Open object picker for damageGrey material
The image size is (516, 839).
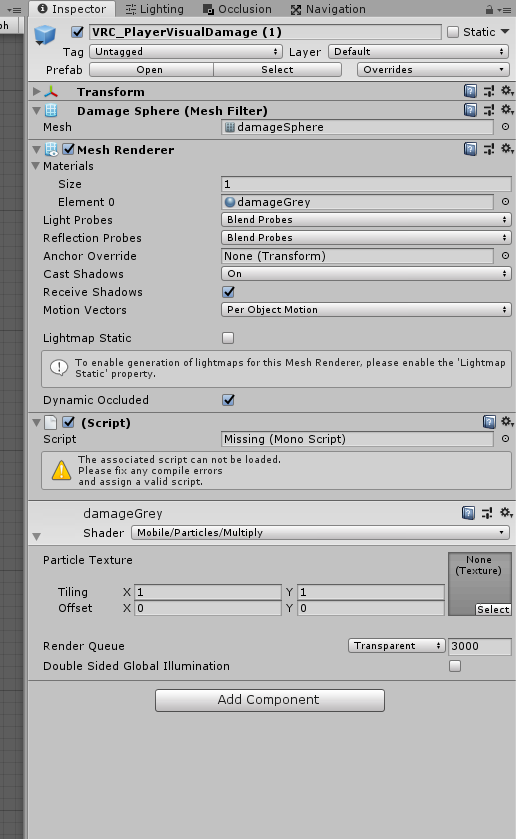505,202
